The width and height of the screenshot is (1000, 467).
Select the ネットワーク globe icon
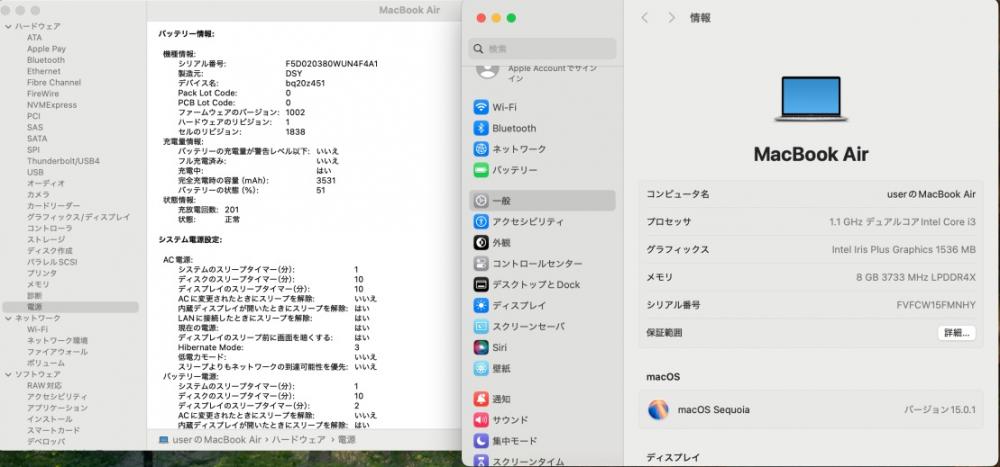(x=481, y=149)
